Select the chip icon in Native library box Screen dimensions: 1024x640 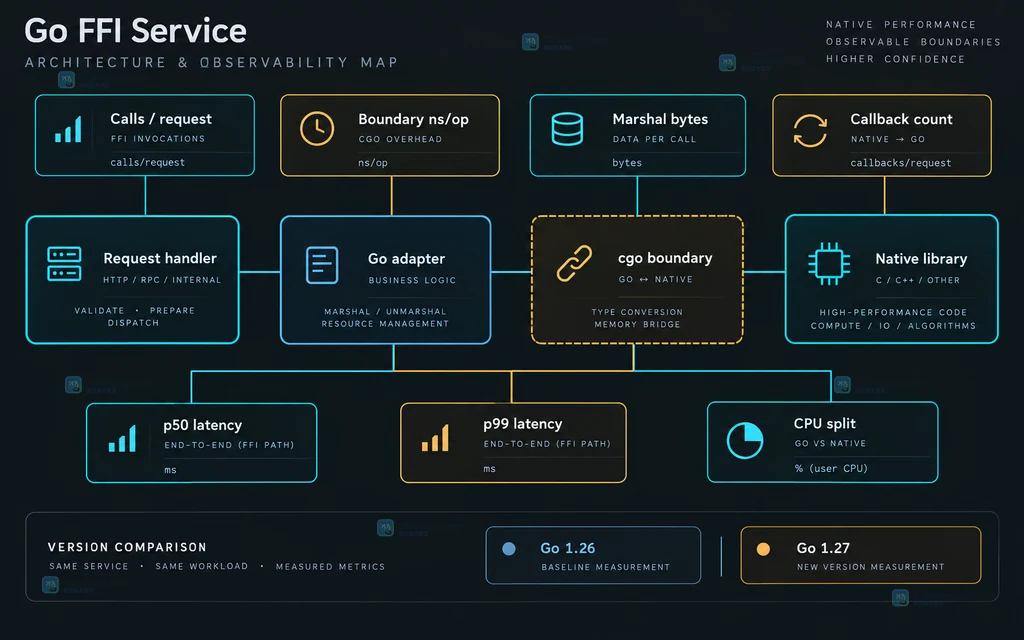tap(829, 264)
